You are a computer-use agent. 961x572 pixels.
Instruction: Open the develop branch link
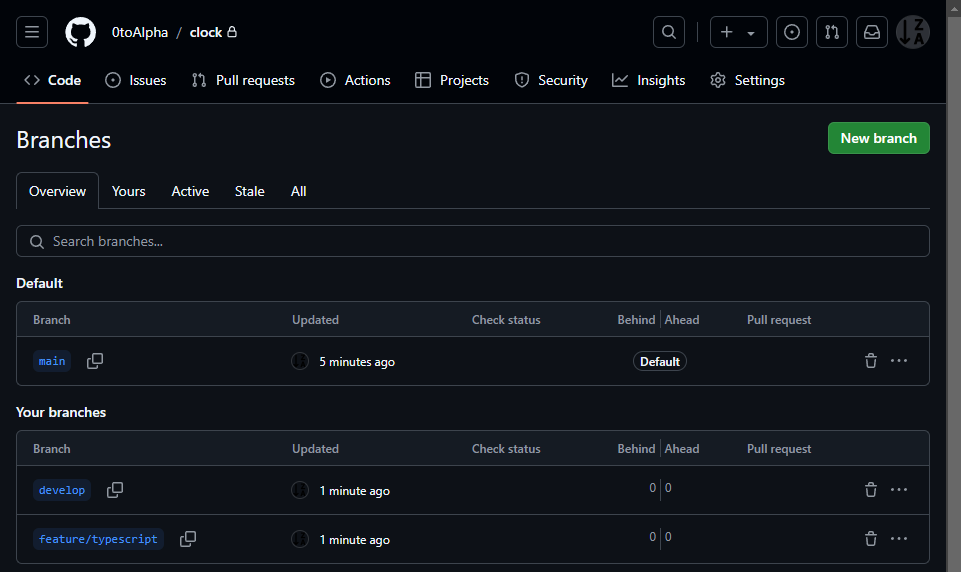(x=62, y=490)
